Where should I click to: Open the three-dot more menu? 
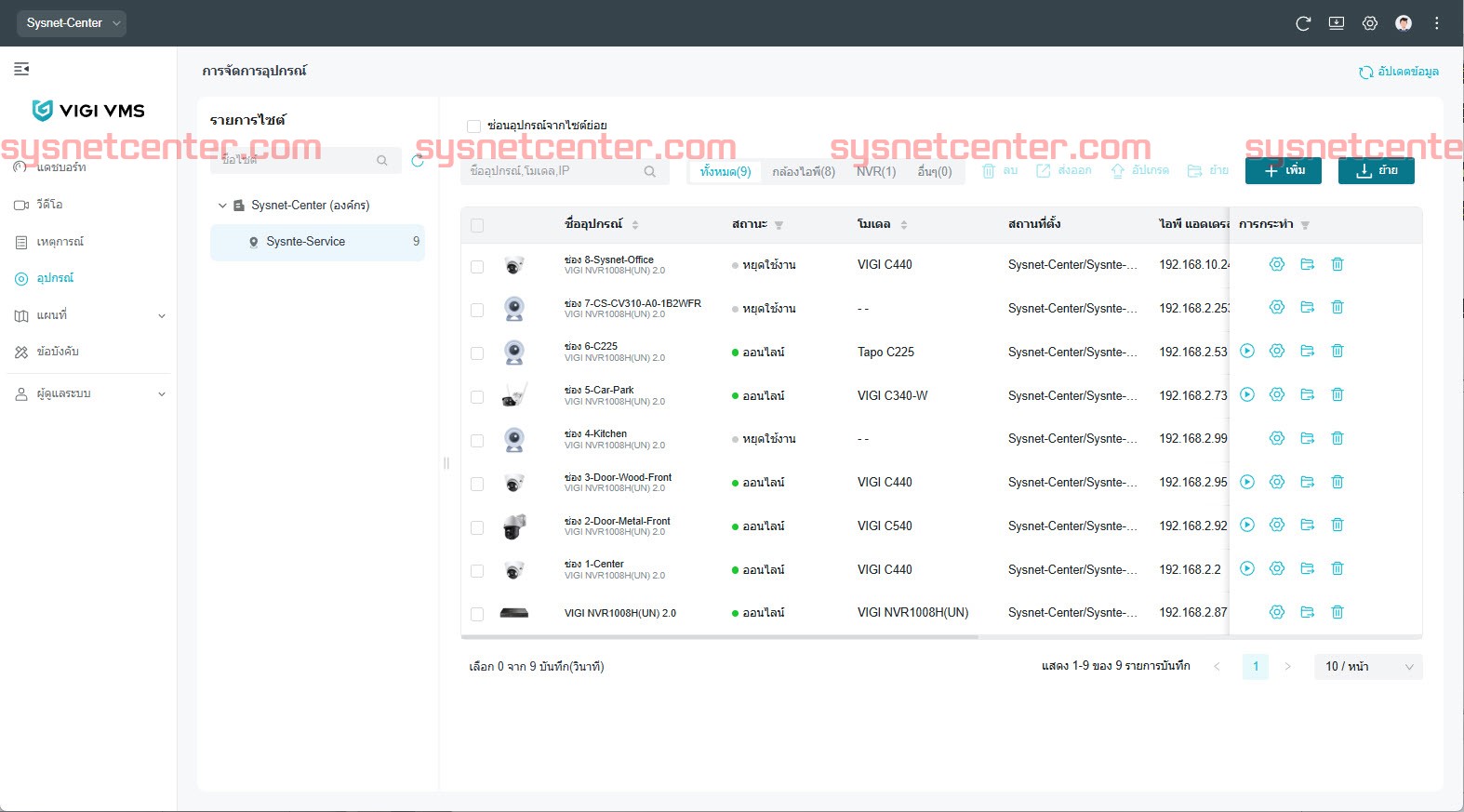(1437, 23)
